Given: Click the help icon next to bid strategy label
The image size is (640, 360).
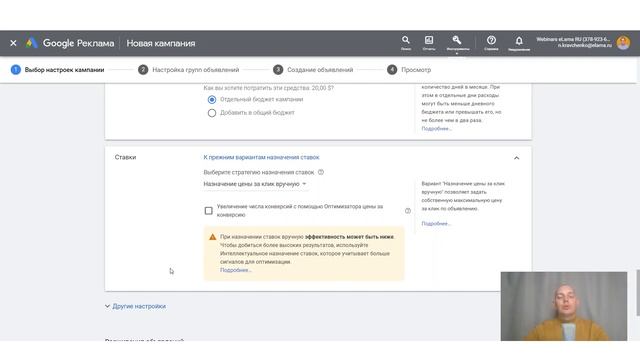Looking at the screenshot, I should pos(321,172).
